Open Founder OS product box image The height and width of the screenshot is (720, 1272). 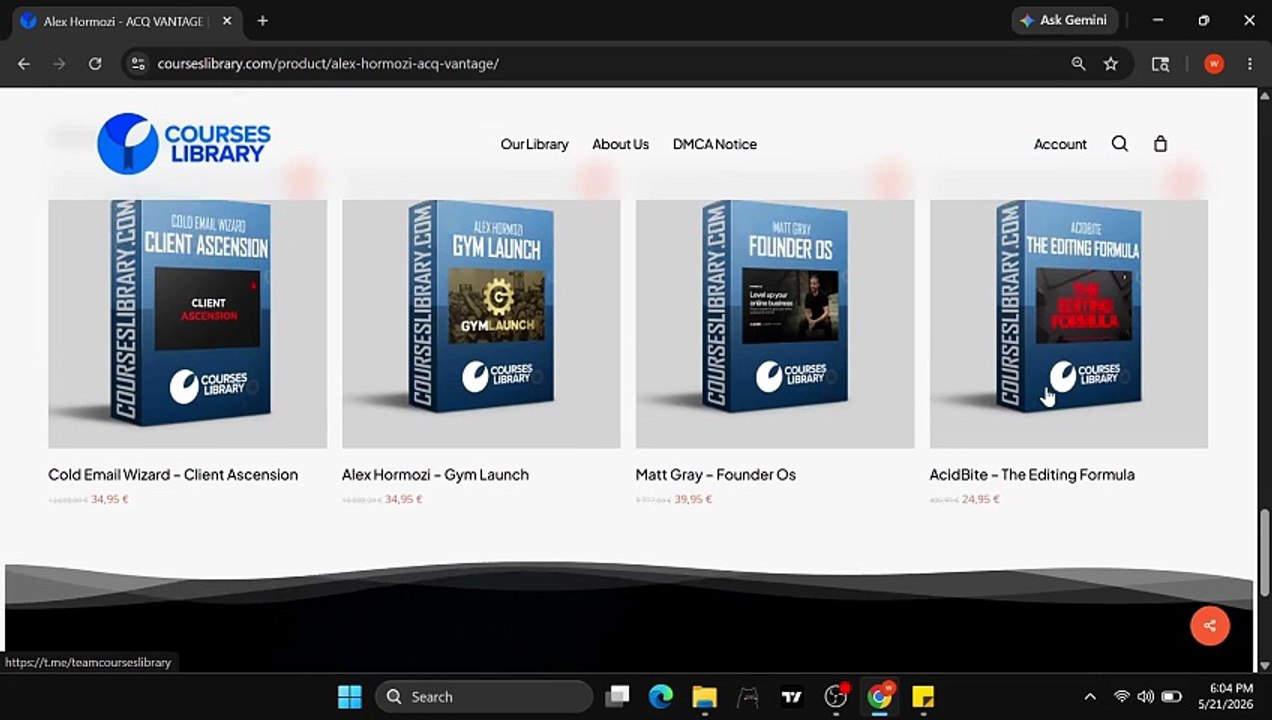775,323
